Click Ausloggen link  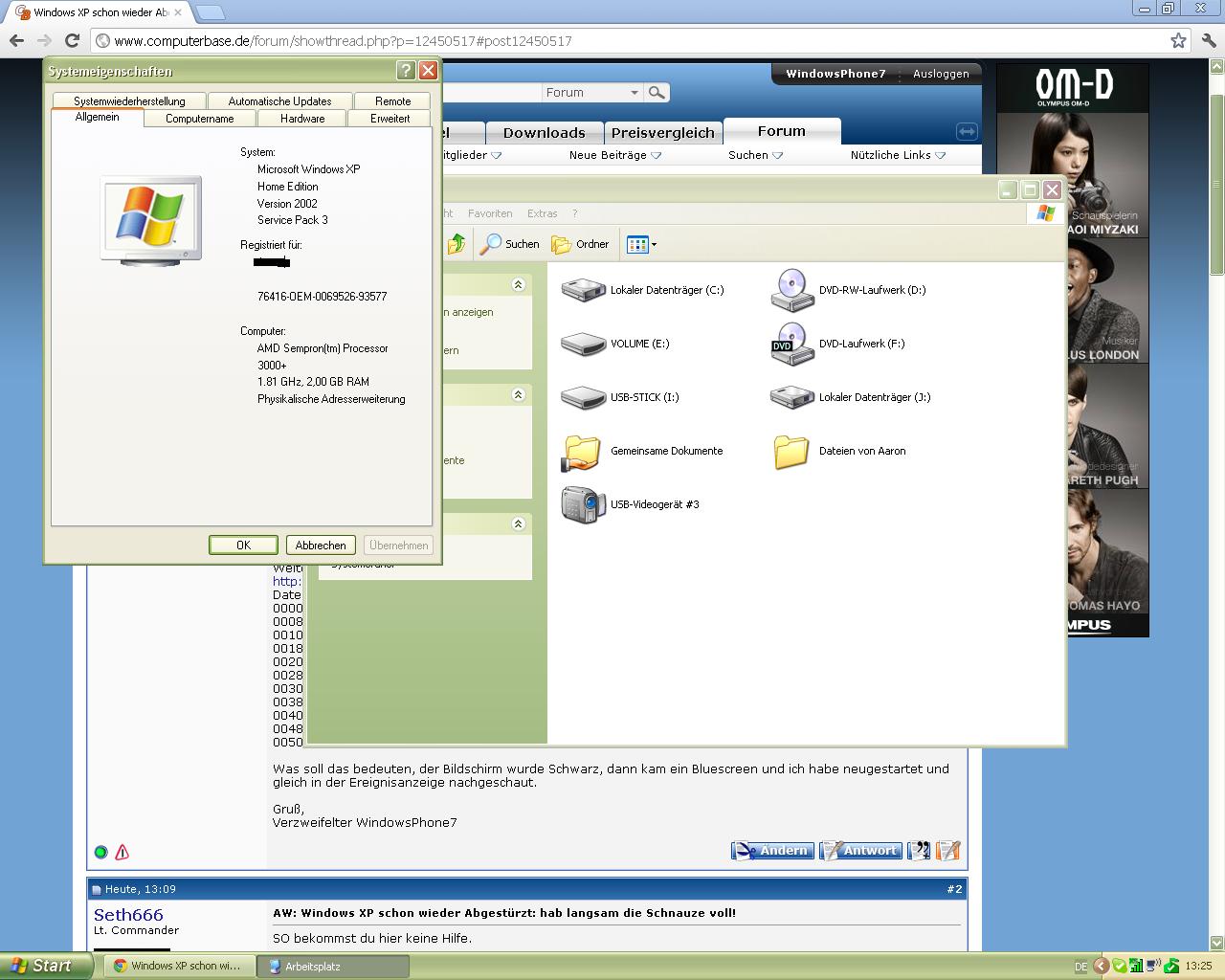click(941, 74)
